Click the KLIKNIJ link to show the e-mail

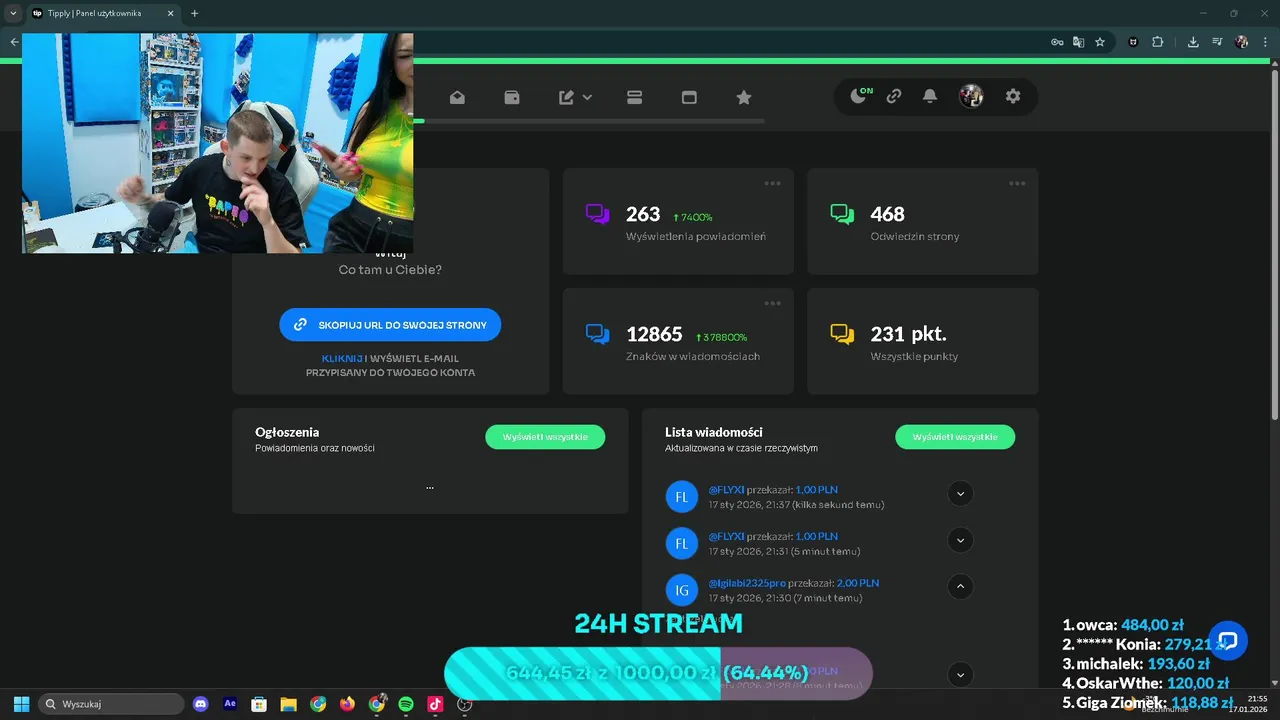(x=342, y=358)
